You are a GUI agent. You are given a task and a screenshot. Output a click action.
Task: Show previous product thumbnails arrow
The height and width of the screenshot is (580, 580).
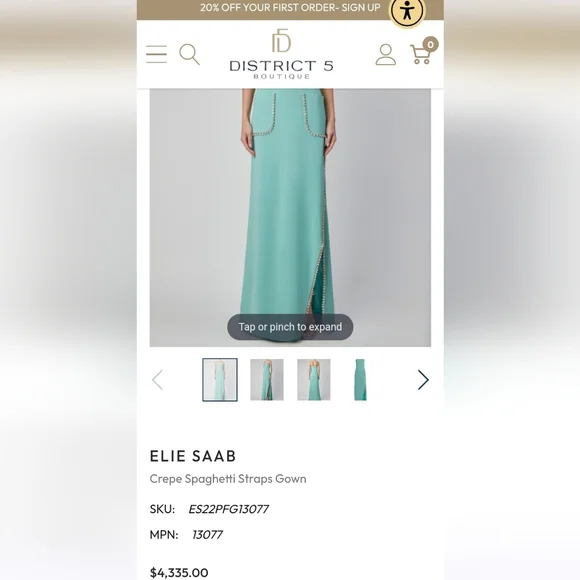tap(157, 380)
